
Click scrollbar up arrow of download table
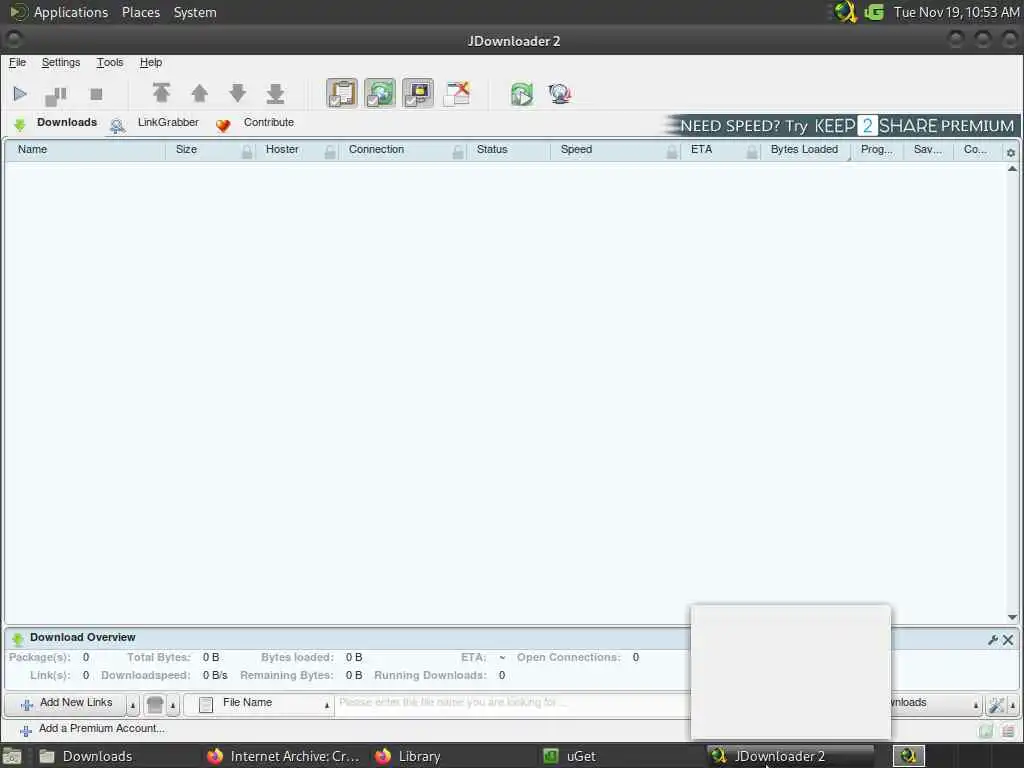coord(1012,169)
